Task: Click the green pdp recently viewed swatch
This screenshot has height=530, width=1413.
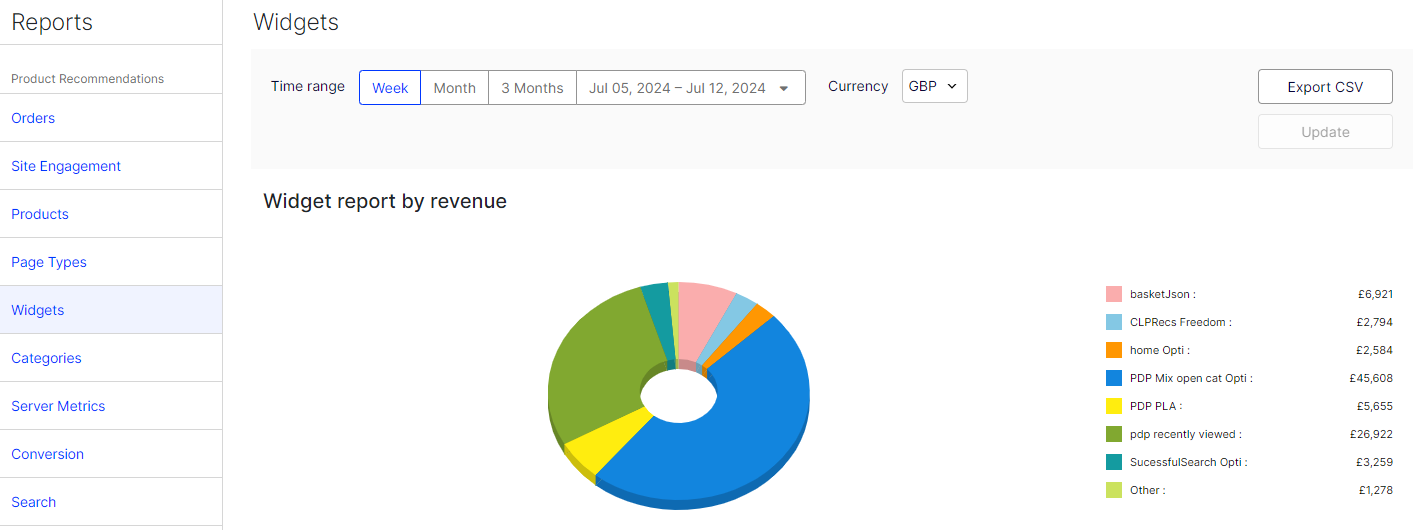Action: [x=1113, y=434]
